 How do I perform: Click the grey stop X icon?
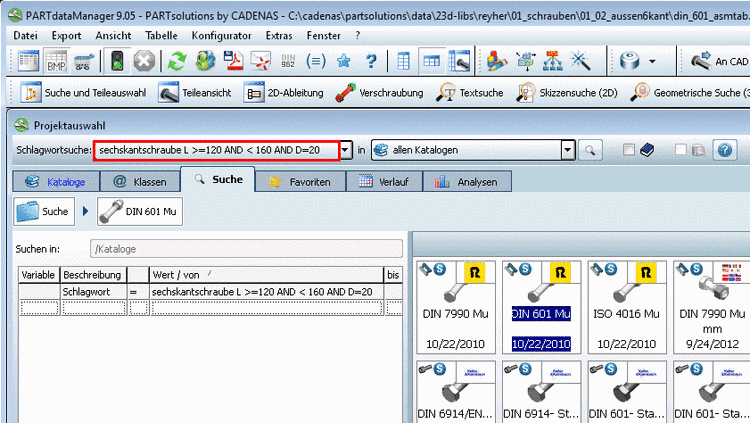[144, 61]
